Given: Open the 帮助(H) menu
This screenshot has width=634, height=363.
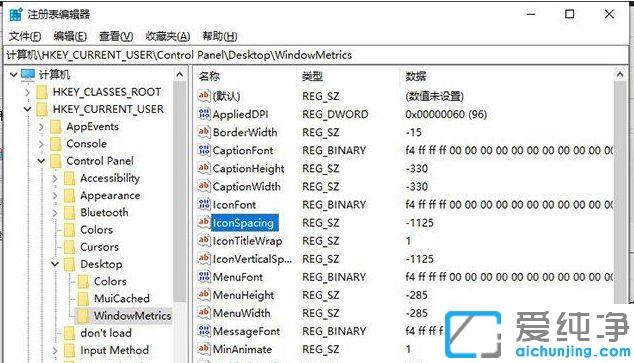Looking at the screenshot, I should coord(220,36).
